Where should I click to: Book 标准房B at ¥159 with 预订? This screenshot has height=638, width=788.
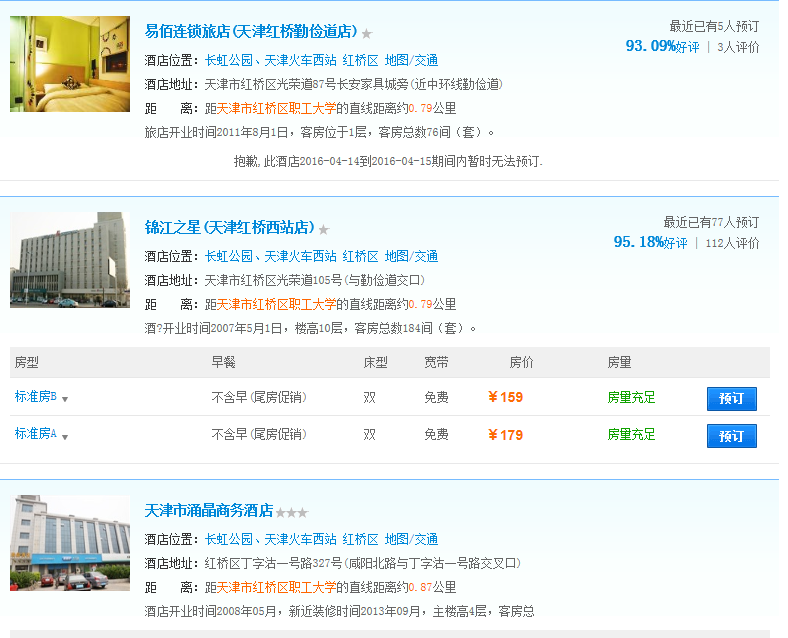732,399
